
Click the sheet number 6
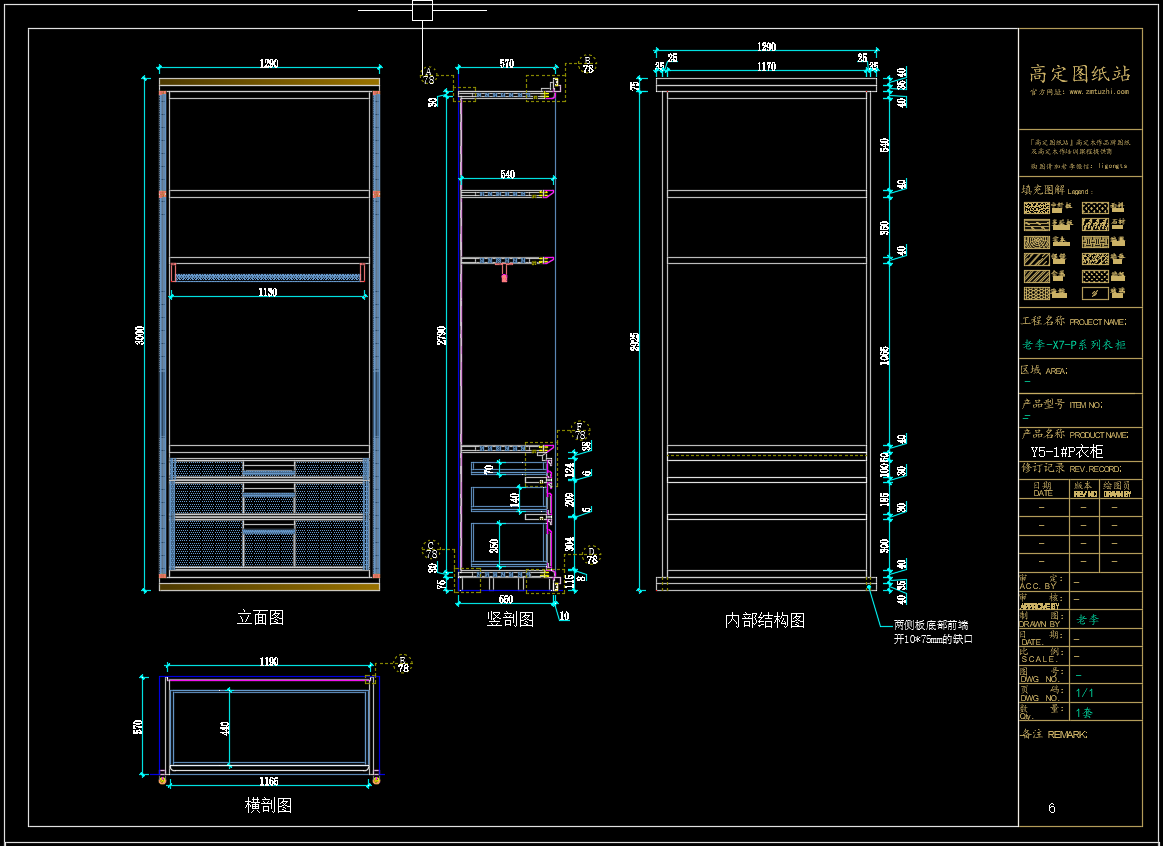[1052, 808]
